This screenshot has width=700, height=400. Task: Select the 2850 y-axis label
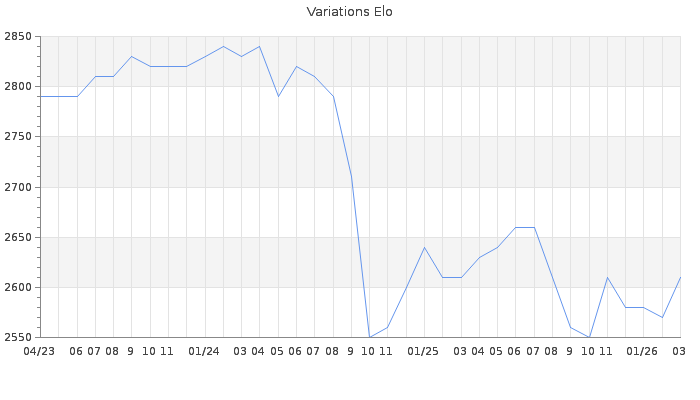click(17, 37)
